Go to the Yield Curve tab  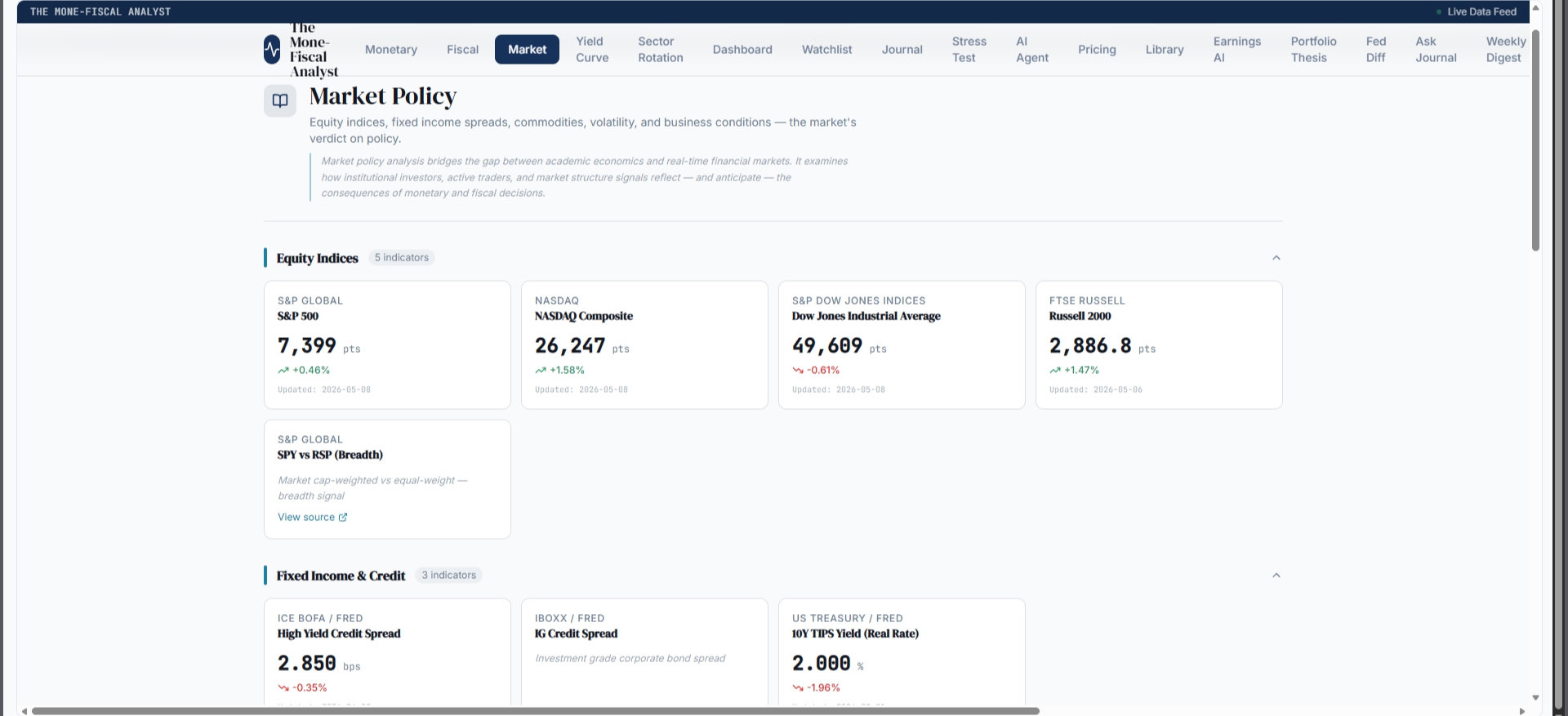(592, 50)
